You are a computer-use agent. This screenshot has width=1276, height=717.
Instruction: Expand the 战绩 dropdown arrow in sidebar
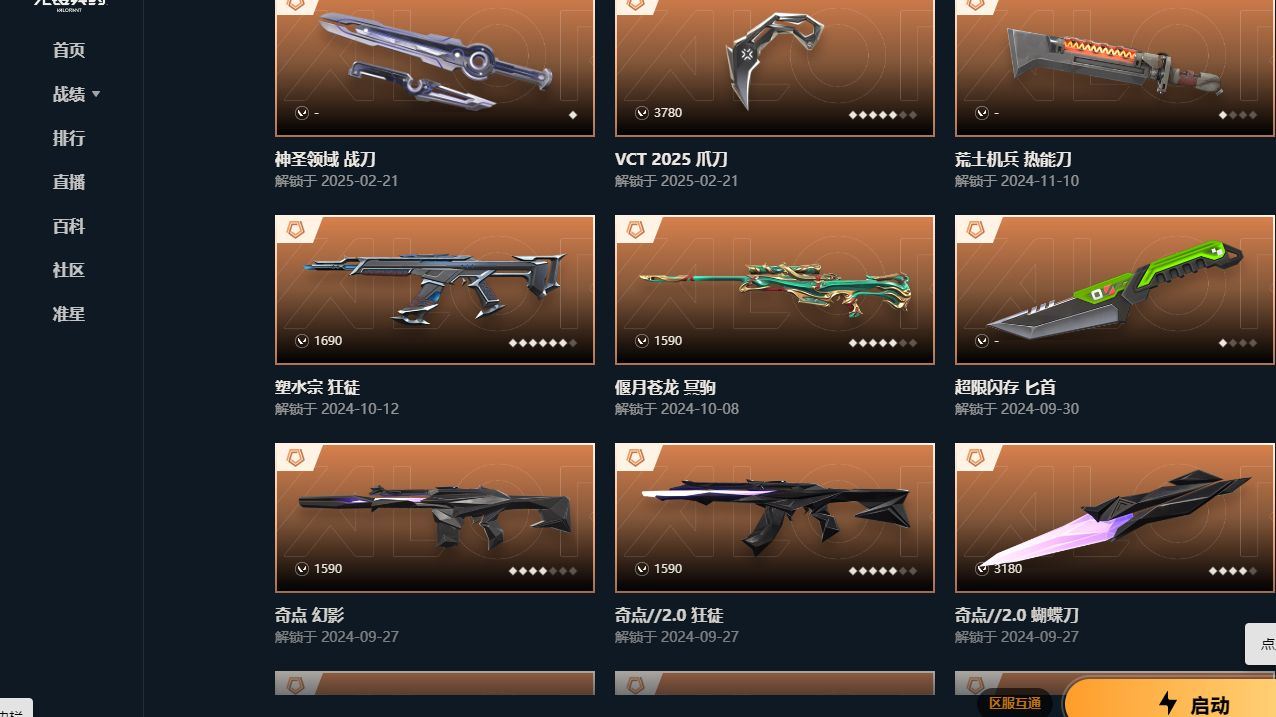(x=96, y=94)
